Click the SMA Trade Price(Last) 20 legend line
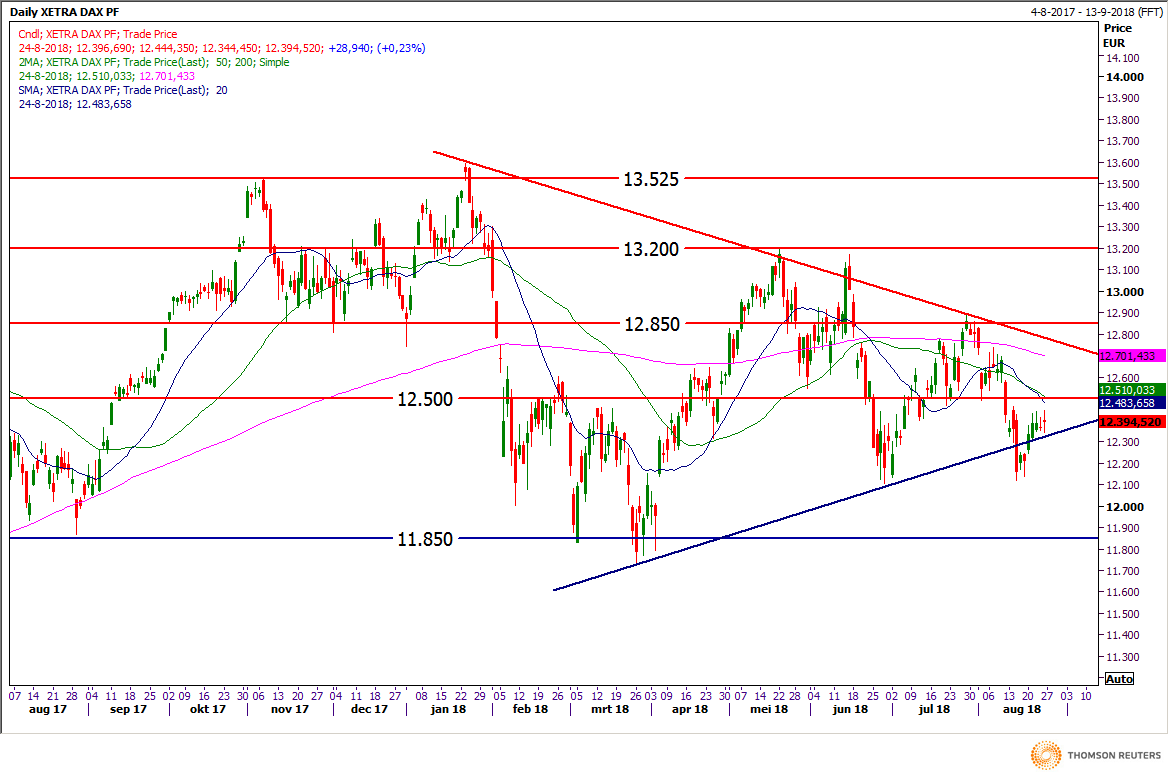Screen dimensions: 1169x774 pos(123,90)
